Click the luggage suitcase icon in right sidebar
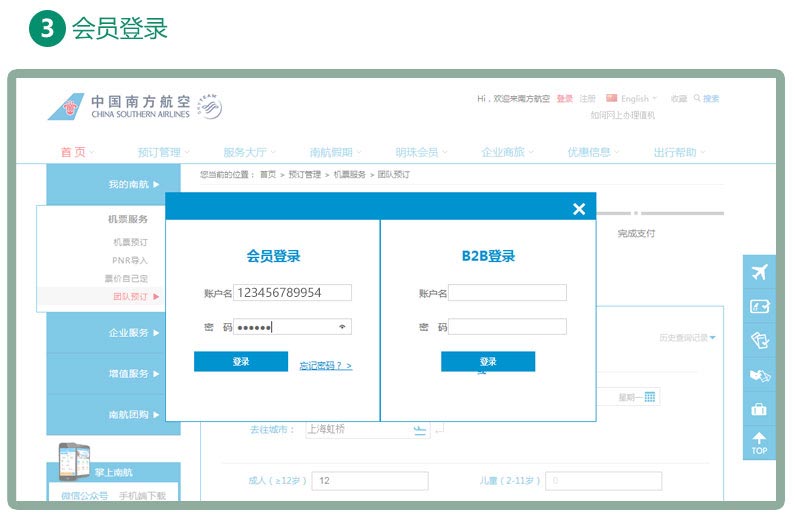This screenshot has height=520, width=795. pos(759,409)
